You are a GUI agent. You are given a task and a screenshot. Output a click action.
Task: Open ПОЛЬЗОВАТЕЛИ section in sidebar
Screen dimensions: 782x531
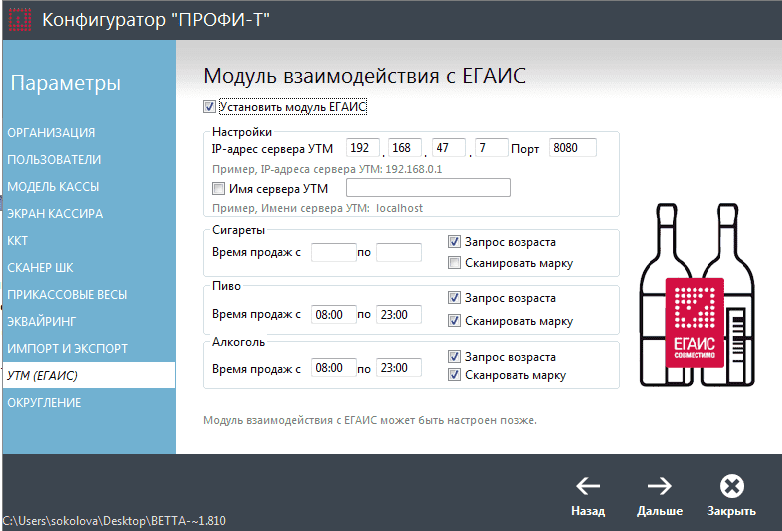[x=89, y=160]
